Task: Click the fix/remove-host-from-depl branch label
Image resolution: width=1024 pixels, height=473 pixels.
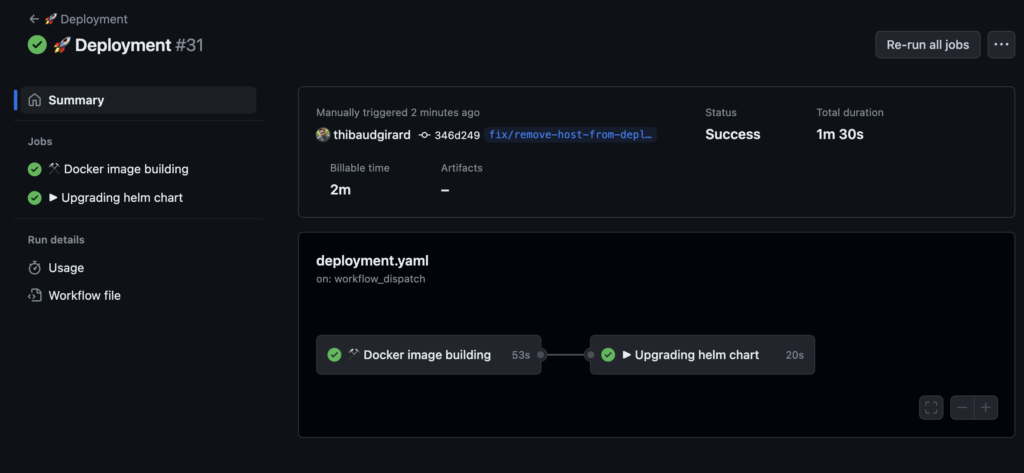Action: click(571, 135)
